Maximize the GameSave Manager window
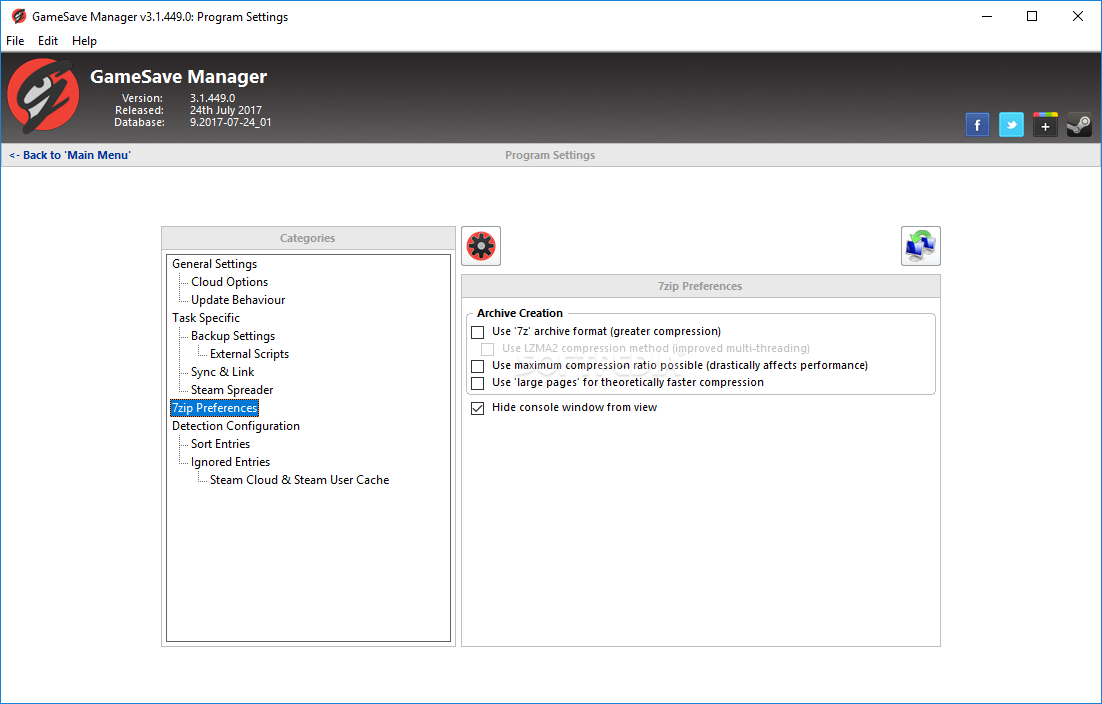Image resolution: width=1102 pixels, height=704 pixels. [1032, 16]
